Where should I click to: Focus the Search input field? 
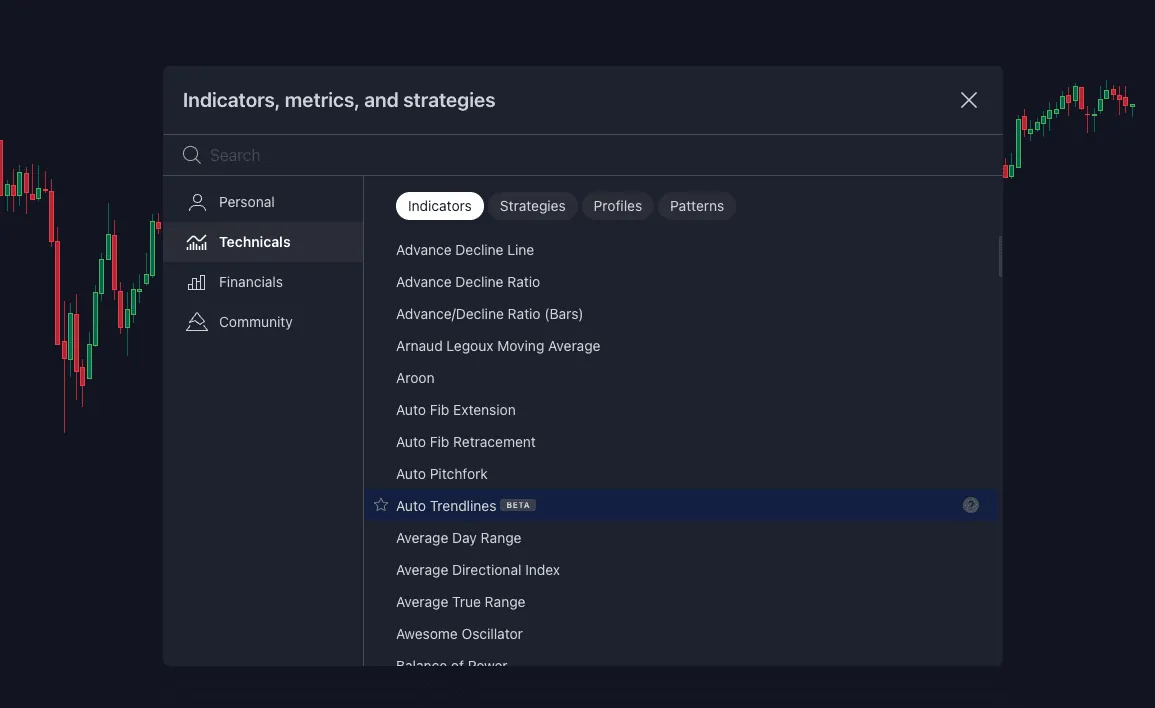[583, 155]
